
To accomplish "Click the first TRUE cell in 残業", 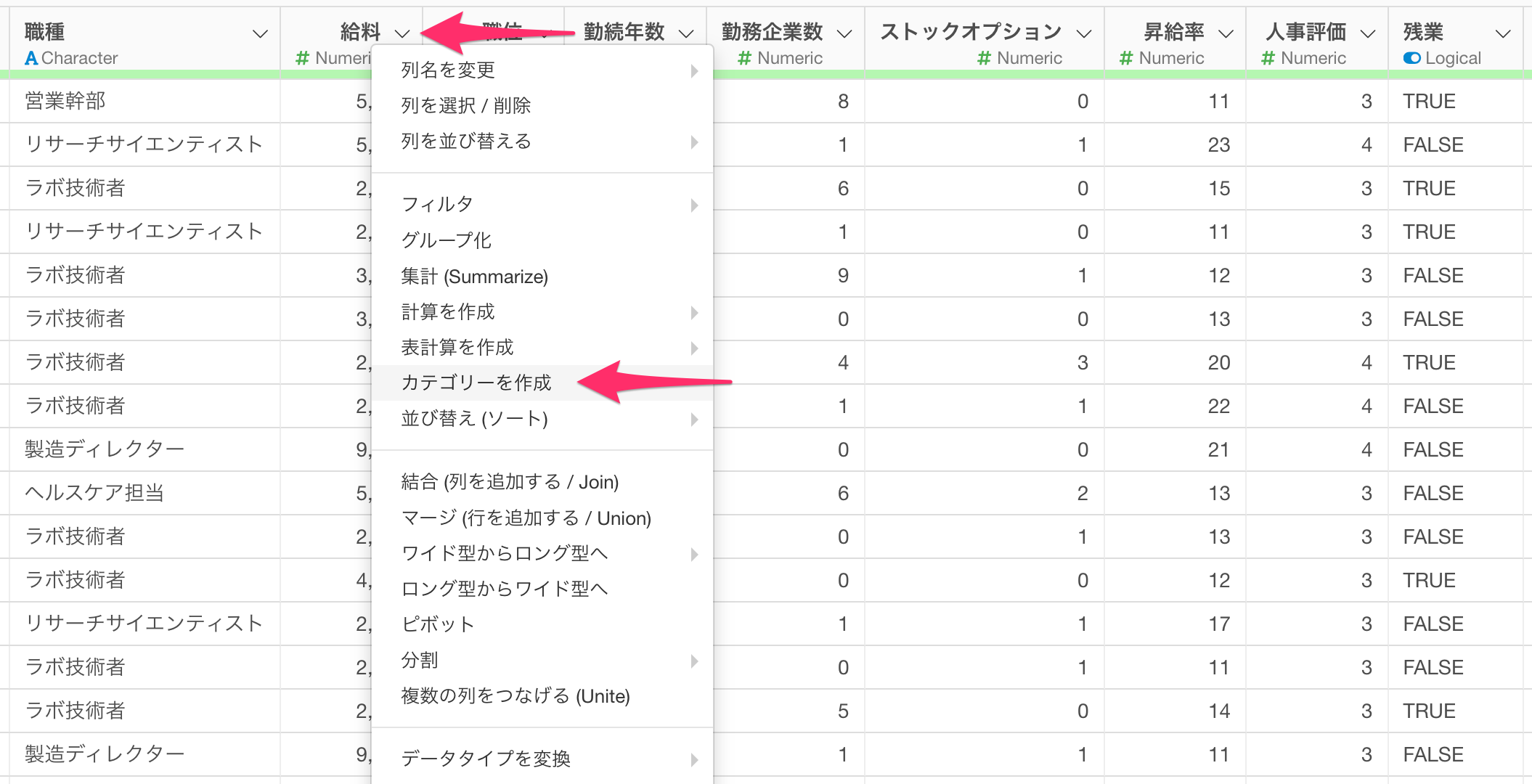I will click(x=1429, y=102).
